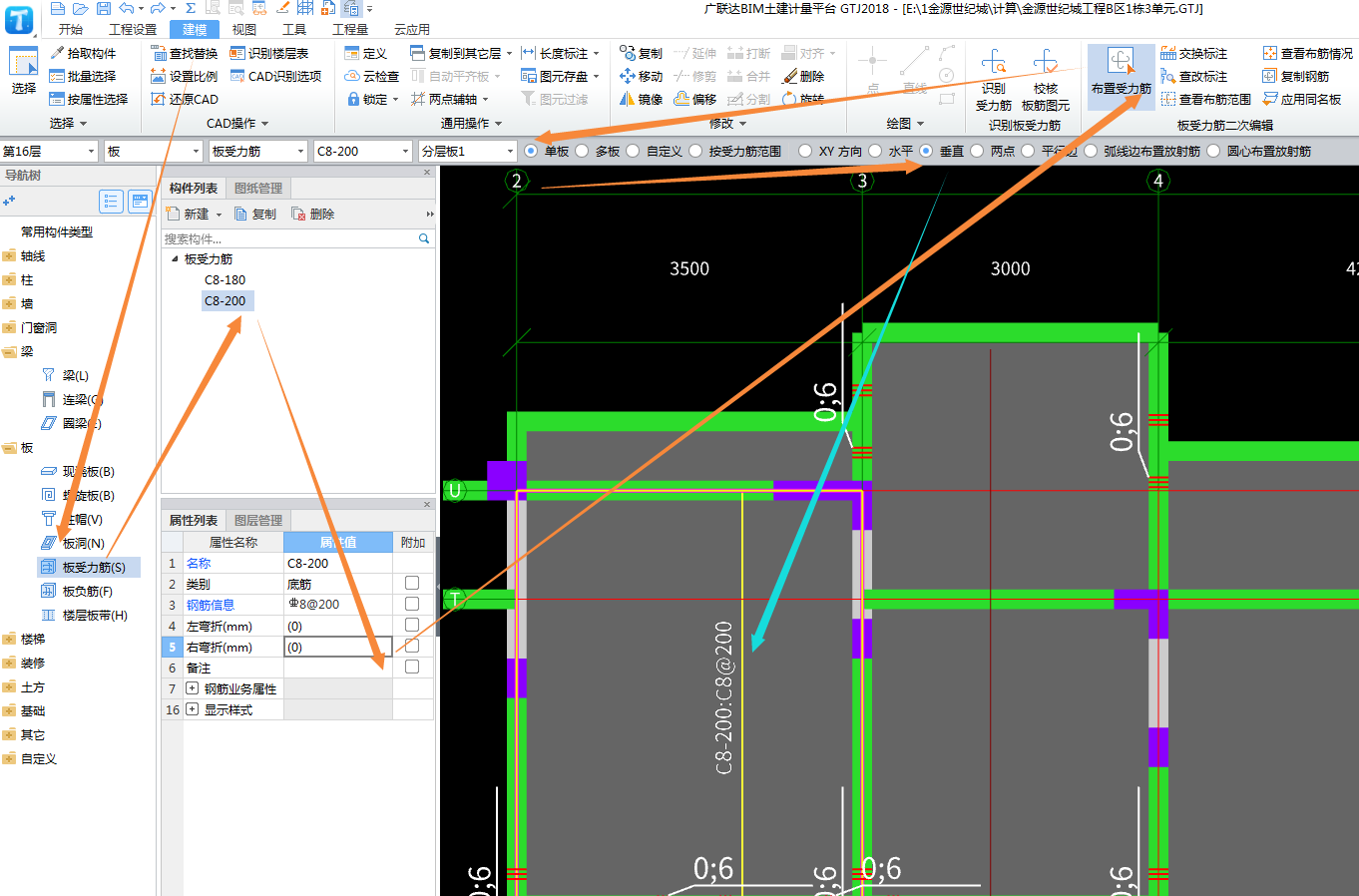Open CAD识别选项 settings
Image resolution: width=1359 pixels, height=896 pixels.
point(275,76)
